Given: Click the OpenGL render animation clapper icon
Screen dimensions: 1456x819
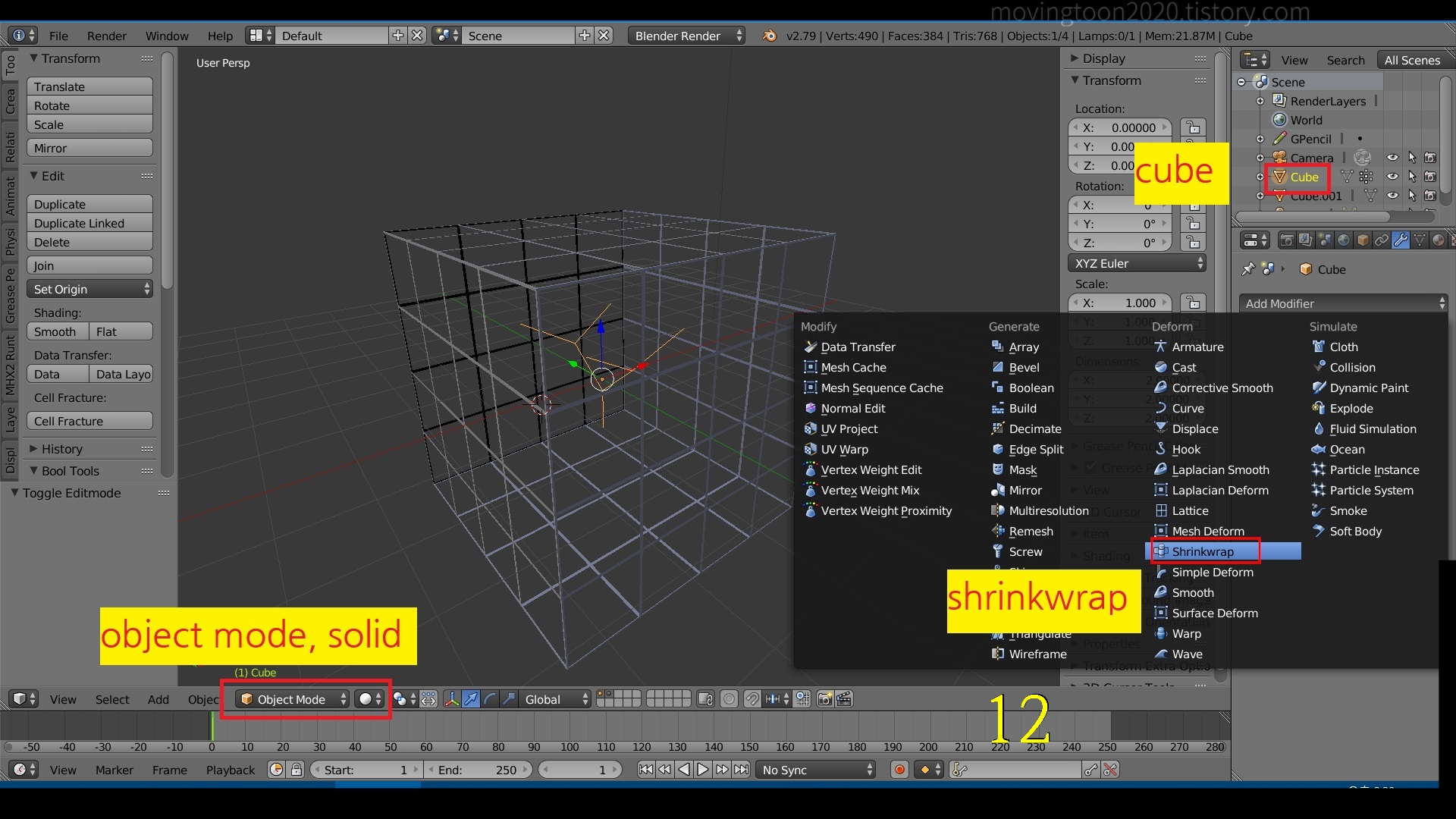Looking at the screenshot, I should pyautogui.click(x=844, y=699).
